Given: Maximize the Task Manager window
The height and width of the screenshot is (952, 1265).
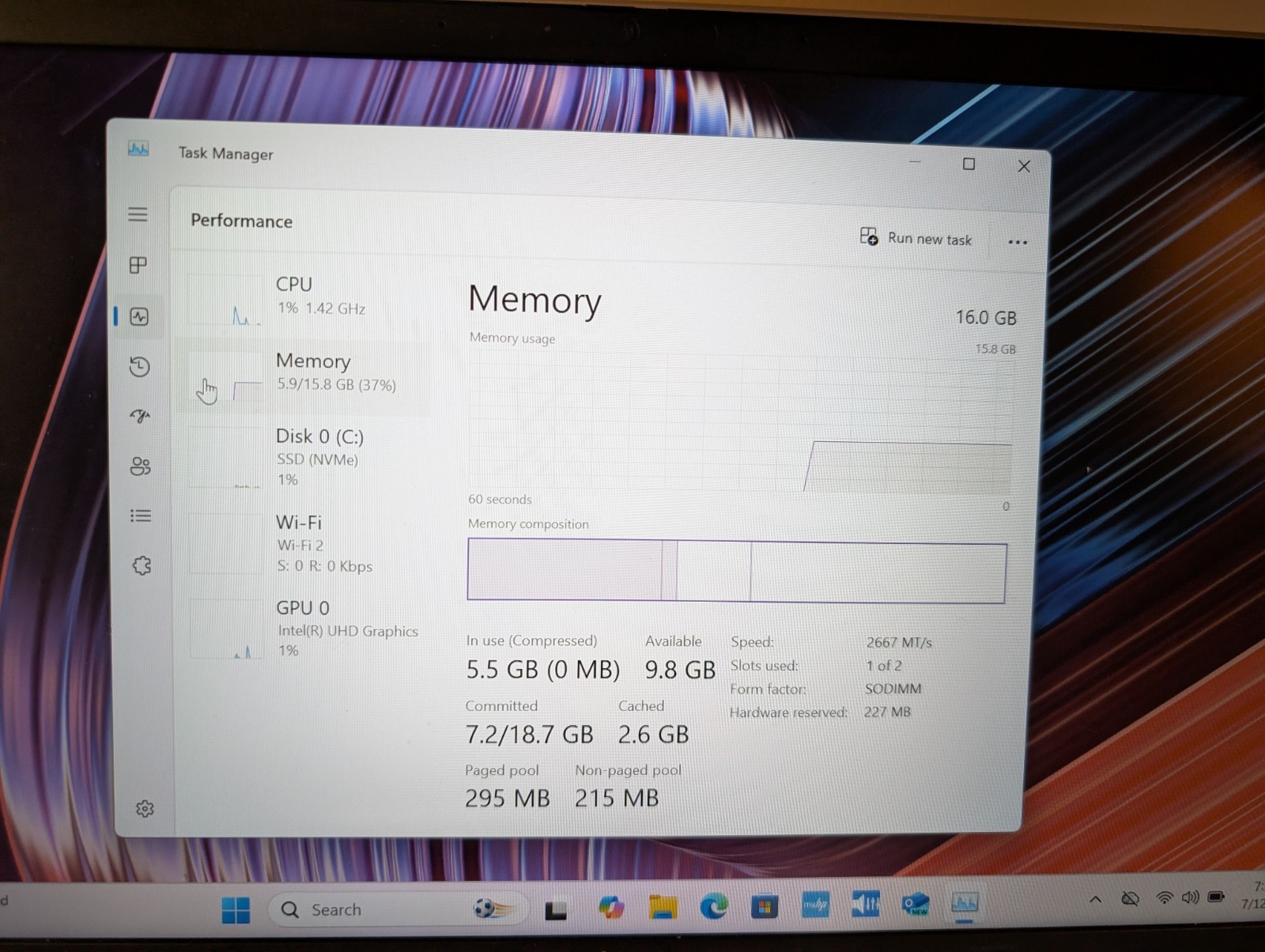Looking at the screenshot, I should [x=969, y=164].
